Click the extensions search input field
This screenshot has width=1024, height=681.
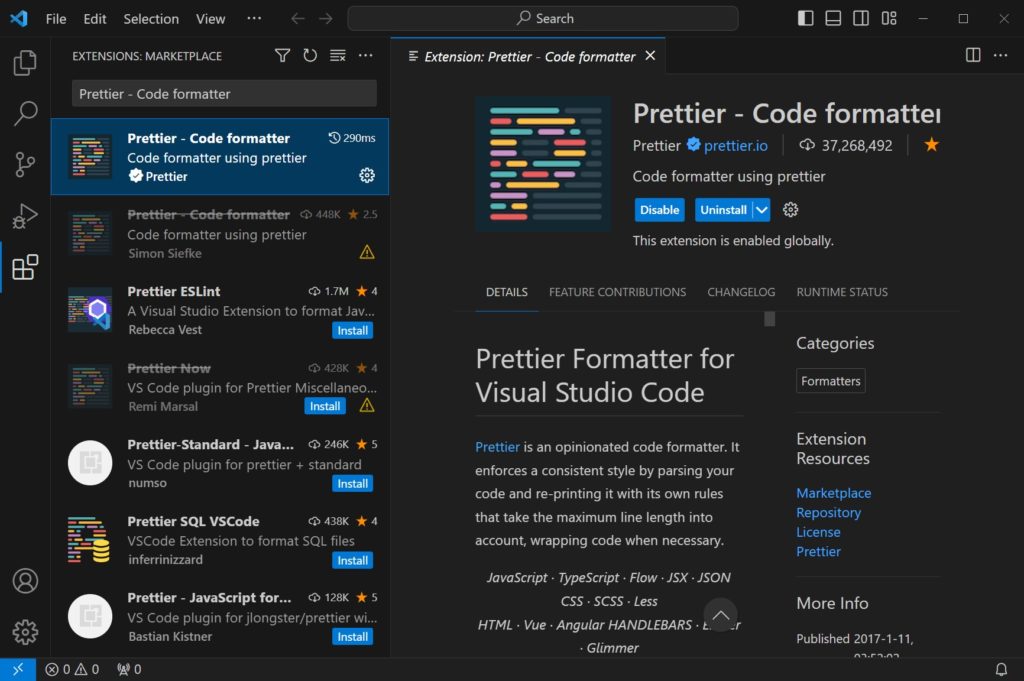(224, 93)
